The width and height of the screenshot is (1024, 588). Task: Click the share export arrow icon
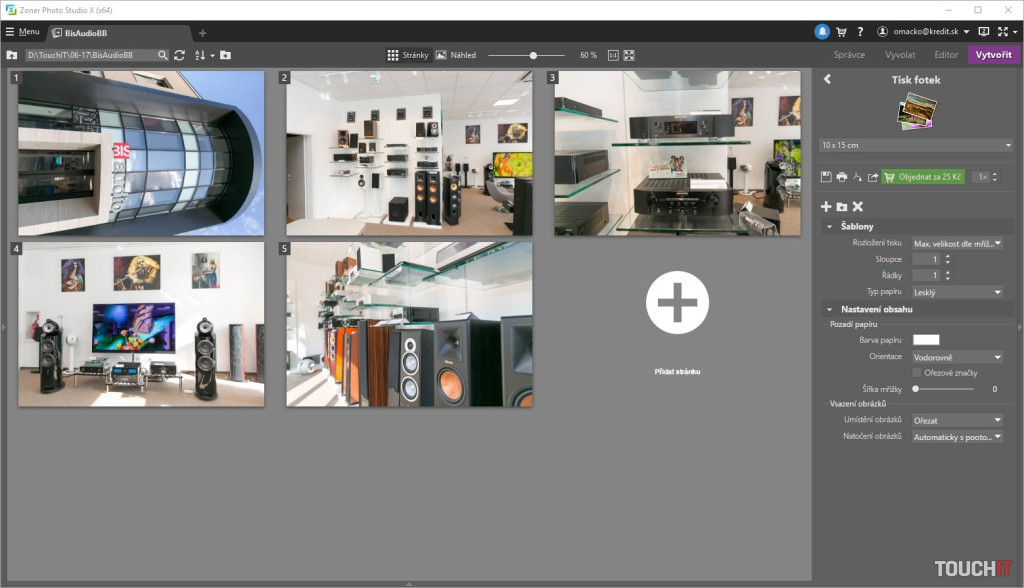click(x=872, y=177)
